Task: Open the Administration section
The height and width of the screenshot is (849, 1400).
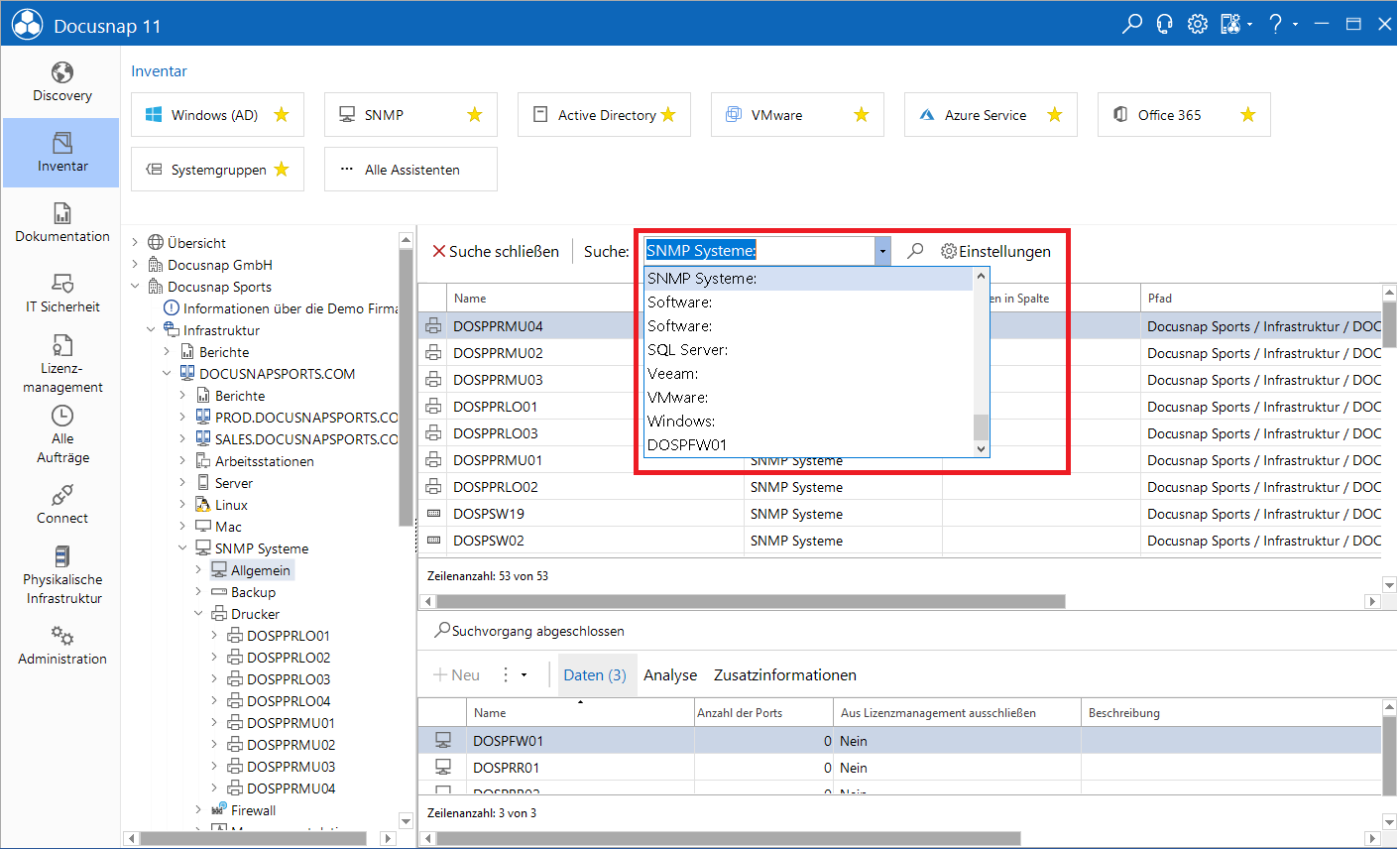Action: (61, 645)
